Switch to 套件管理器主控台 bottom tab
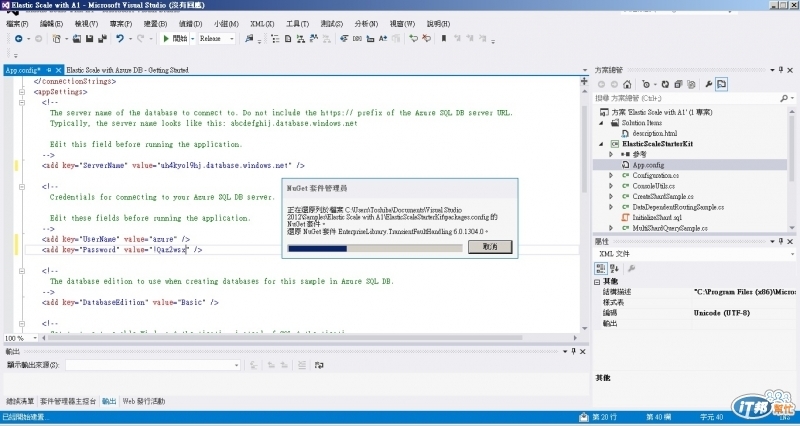 [68, 402]
